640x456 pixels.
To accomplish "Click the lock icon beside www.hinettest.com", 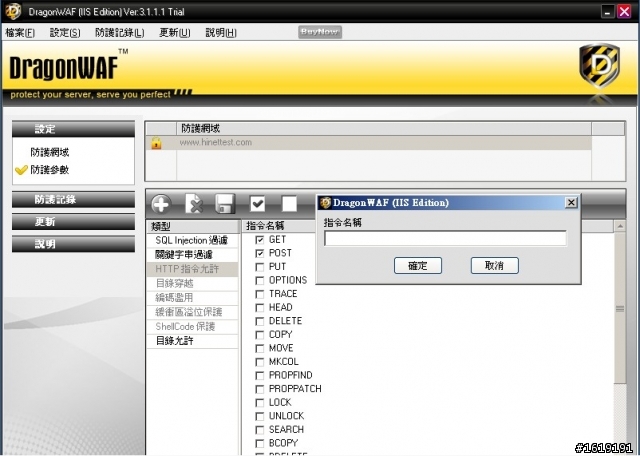I will (156, 143).
